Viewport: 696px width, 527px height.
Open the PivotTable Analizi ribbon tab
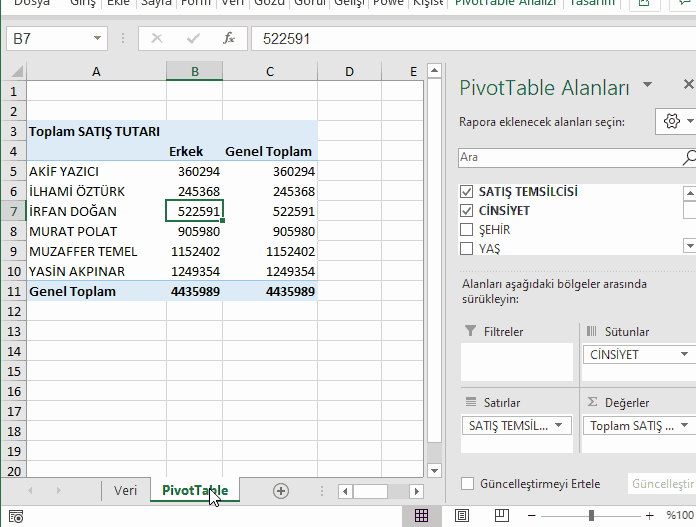(506, 4)
